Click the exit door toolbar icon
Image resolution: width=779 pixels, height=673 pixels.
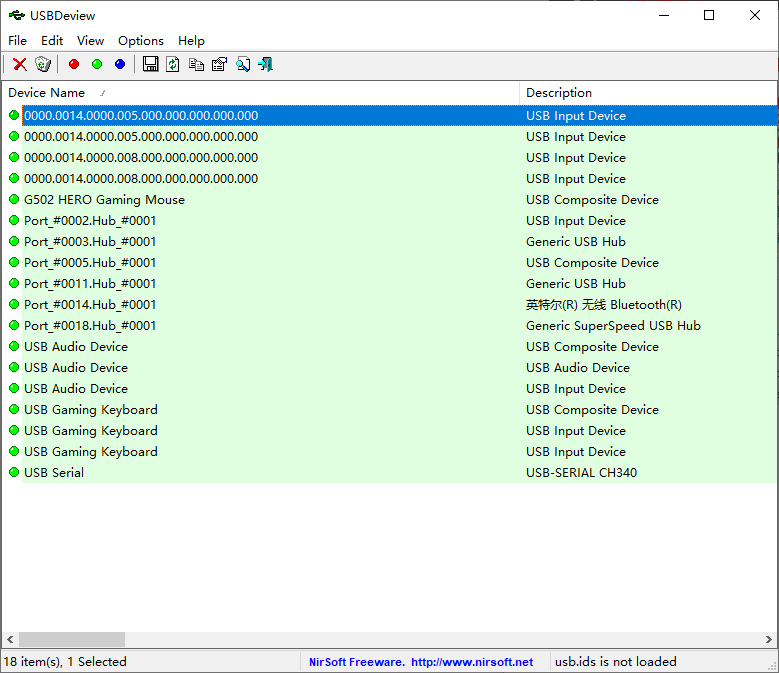[x=265, y=64]
